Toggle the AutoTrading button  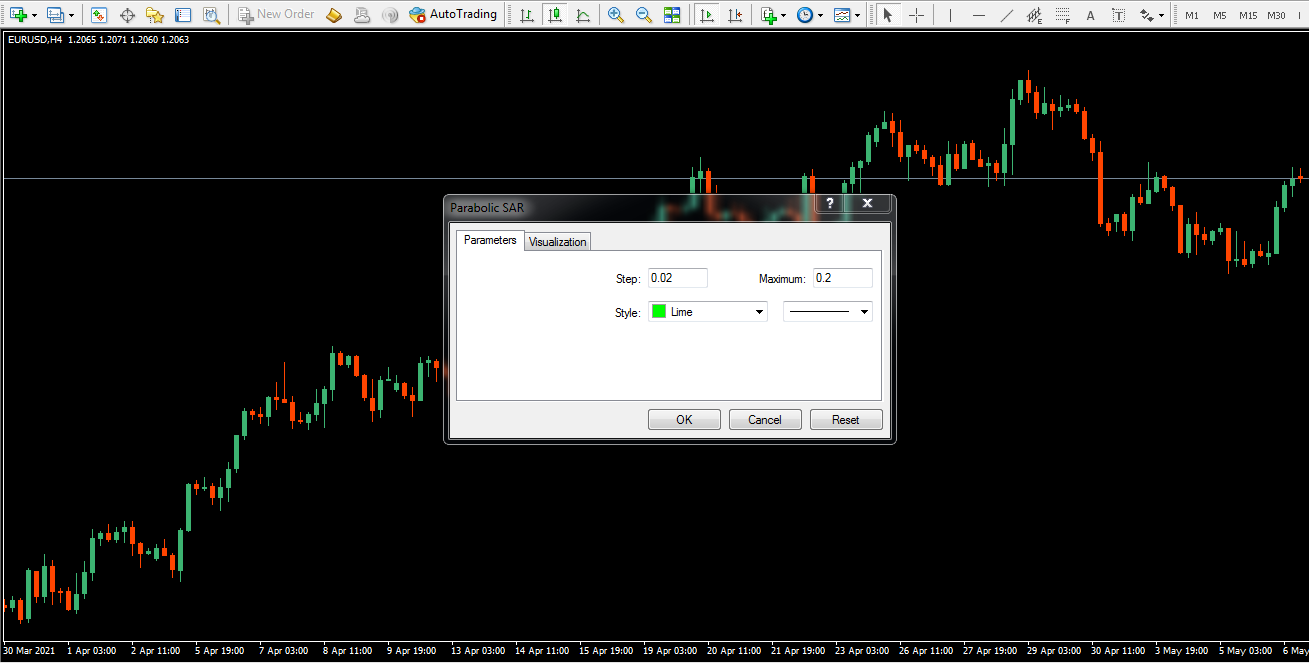(453, 15)
